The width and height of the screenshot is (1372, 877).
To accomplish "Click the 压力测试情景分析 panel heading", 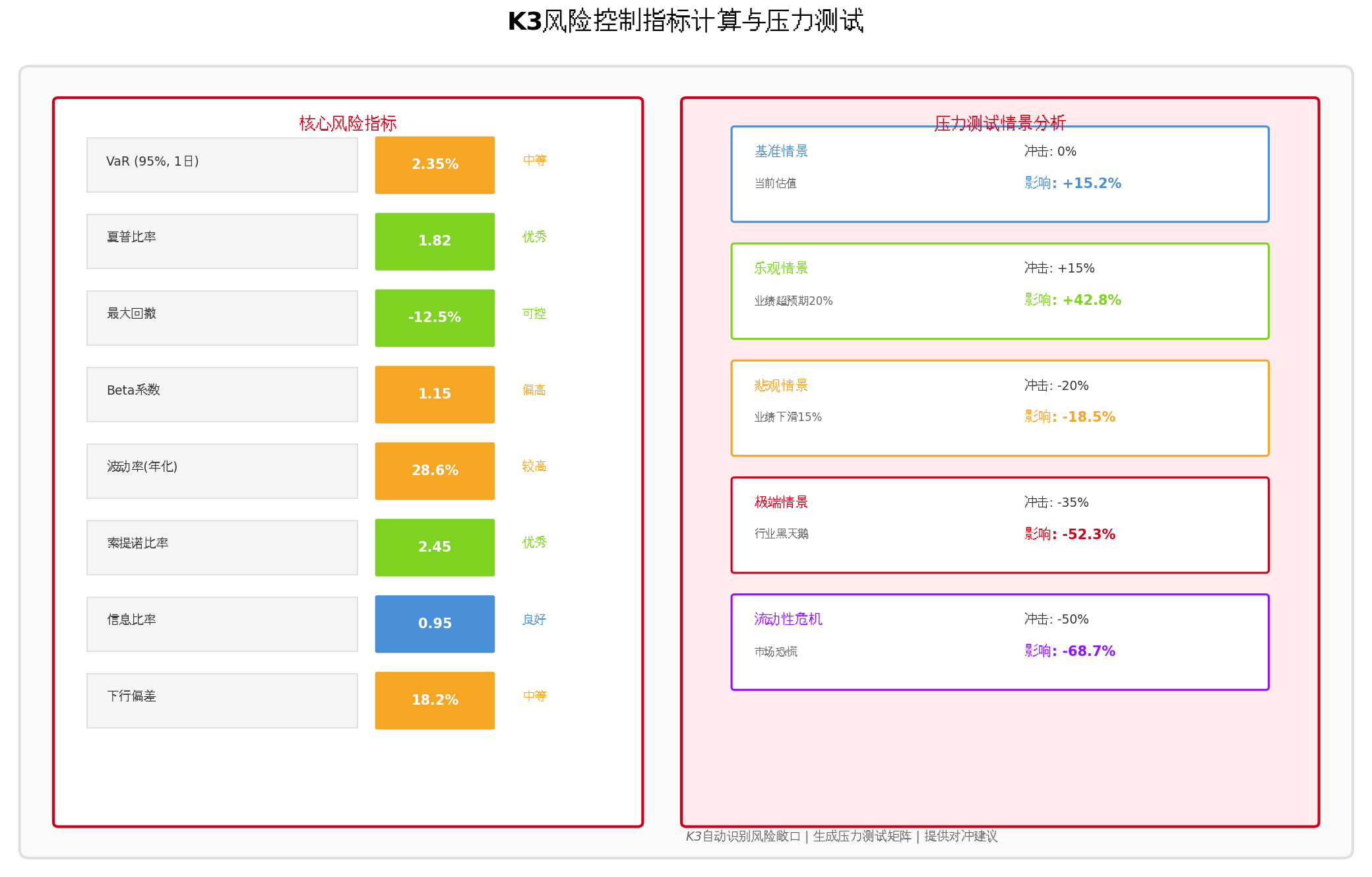I will (x=1000, y=123).
